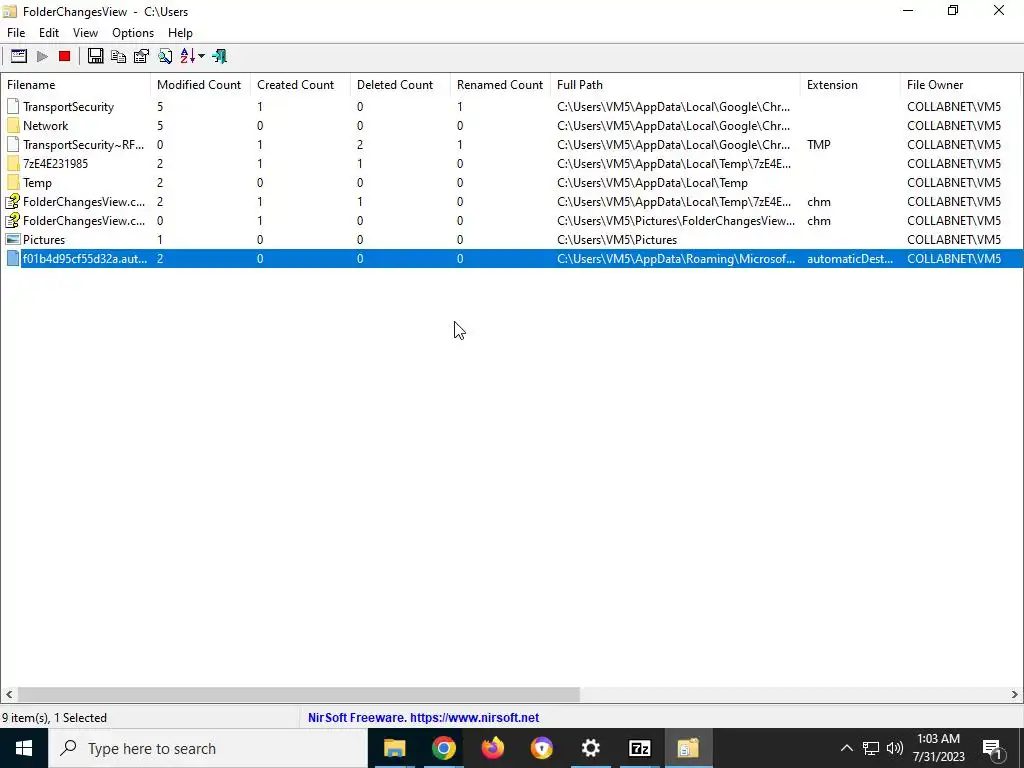Click the TMP extension cell
The image size is (1024, 768).
[x=818, y=144]
